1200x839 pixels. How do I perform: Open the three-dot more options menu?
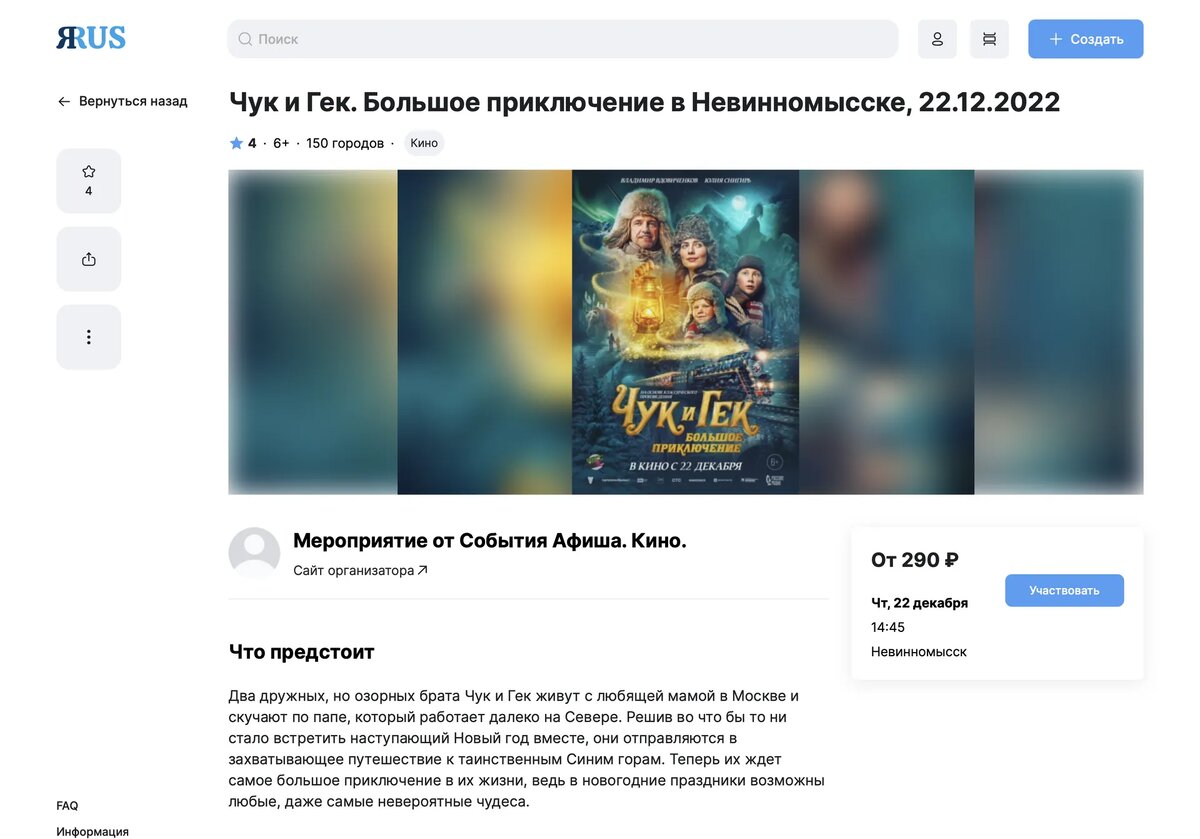pyautogui.click(x=88, y=337)
